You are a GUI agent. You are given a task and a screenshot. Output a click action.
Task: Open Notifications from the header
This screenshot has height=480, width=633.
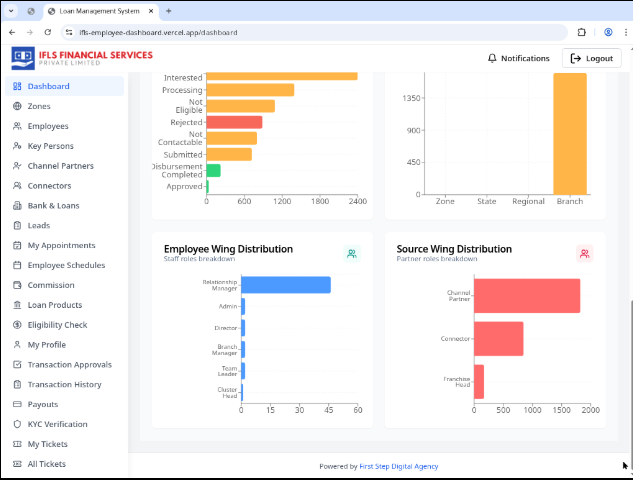point(518,58)
